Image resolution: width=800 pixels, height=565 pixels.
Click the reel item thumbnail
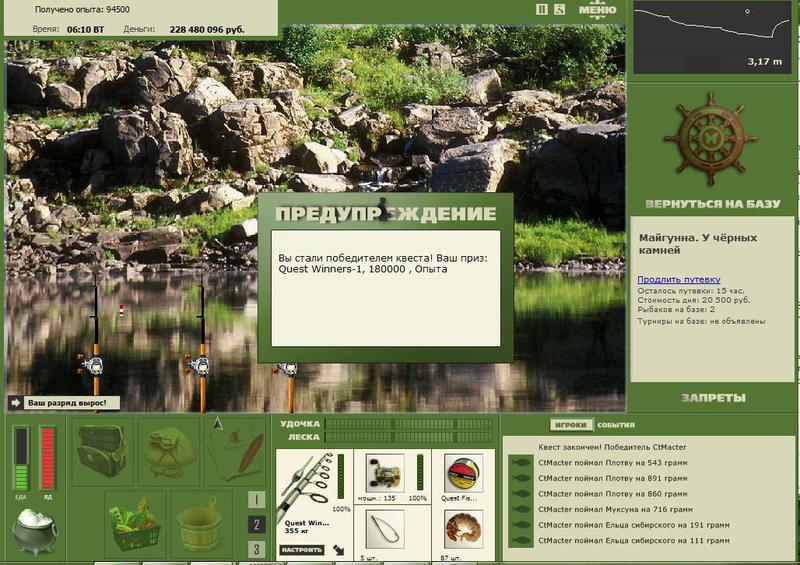[385, 474]
